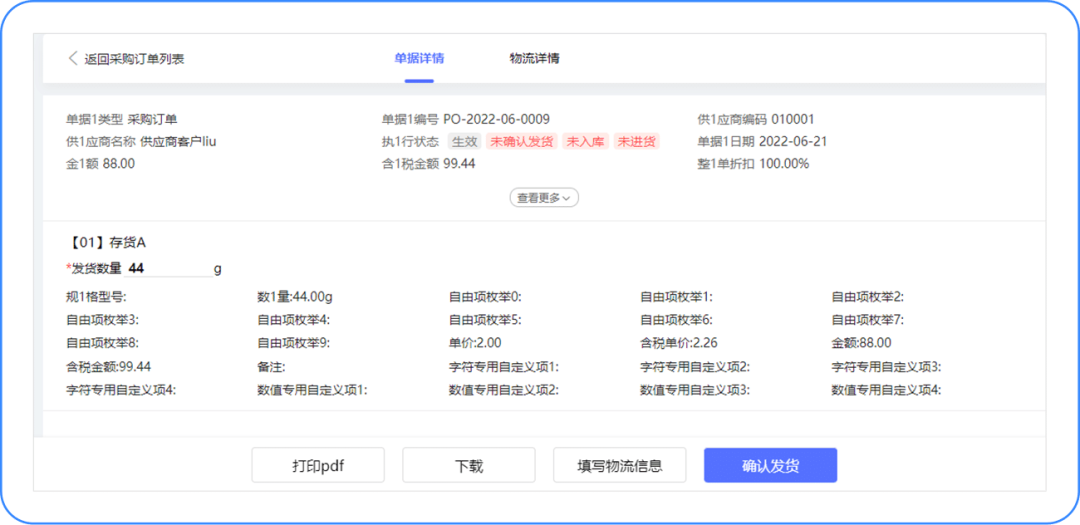Click 字符专用自定义项1: label
The height and width of the screenshot is (525, 1080).
pyautogui.click(x=503, y=366)
